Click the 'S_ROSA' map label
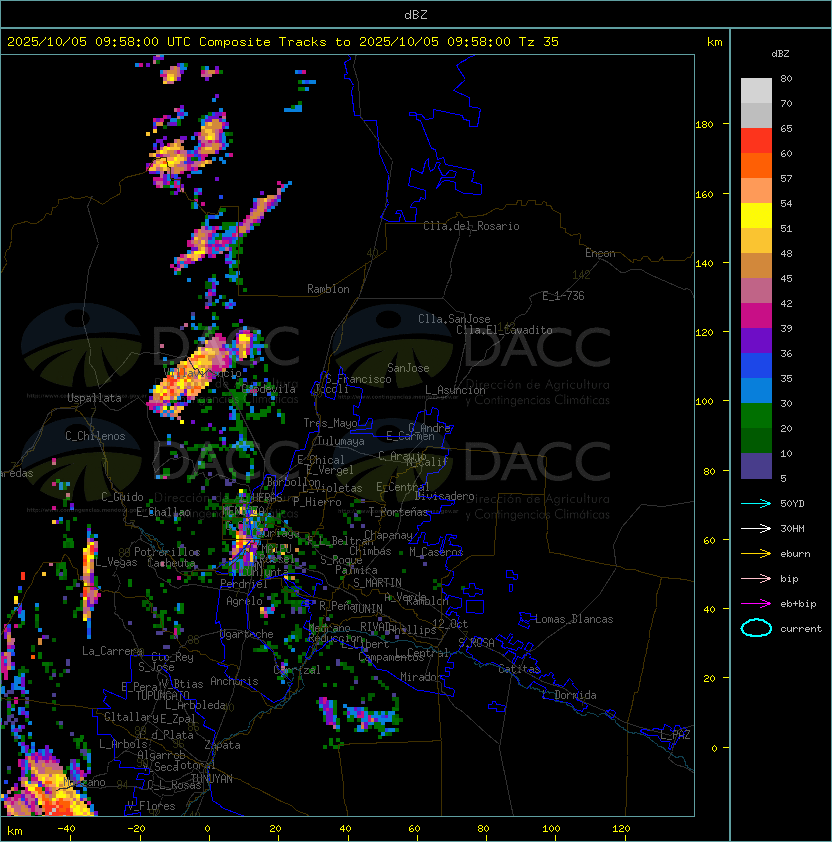 pyautogui.click(x=476, y=642)
